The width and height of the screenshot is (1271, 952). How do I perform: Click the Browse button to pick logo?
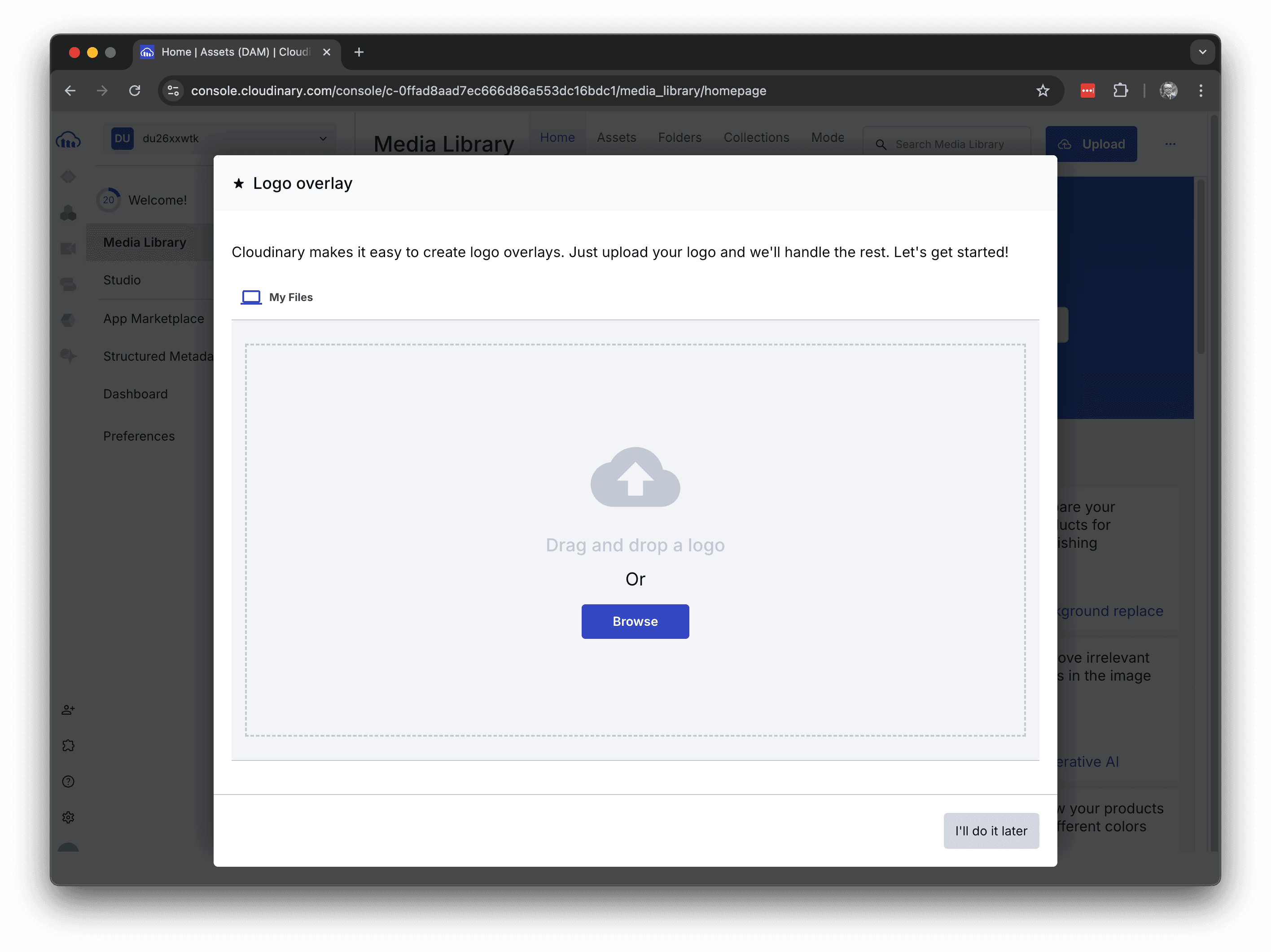[635, 621]
